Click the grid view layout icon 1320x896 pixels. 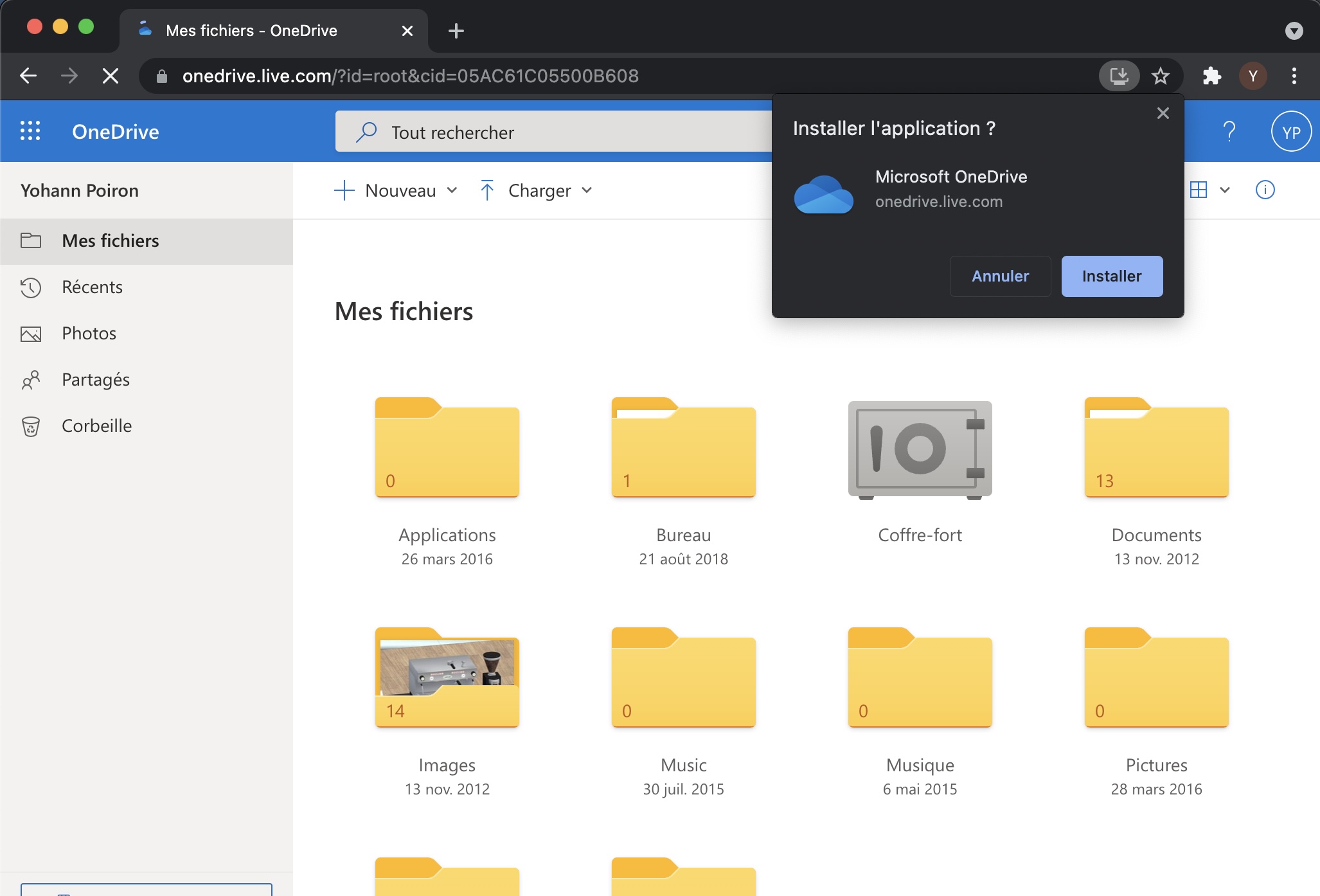[x=1199, y=190]
